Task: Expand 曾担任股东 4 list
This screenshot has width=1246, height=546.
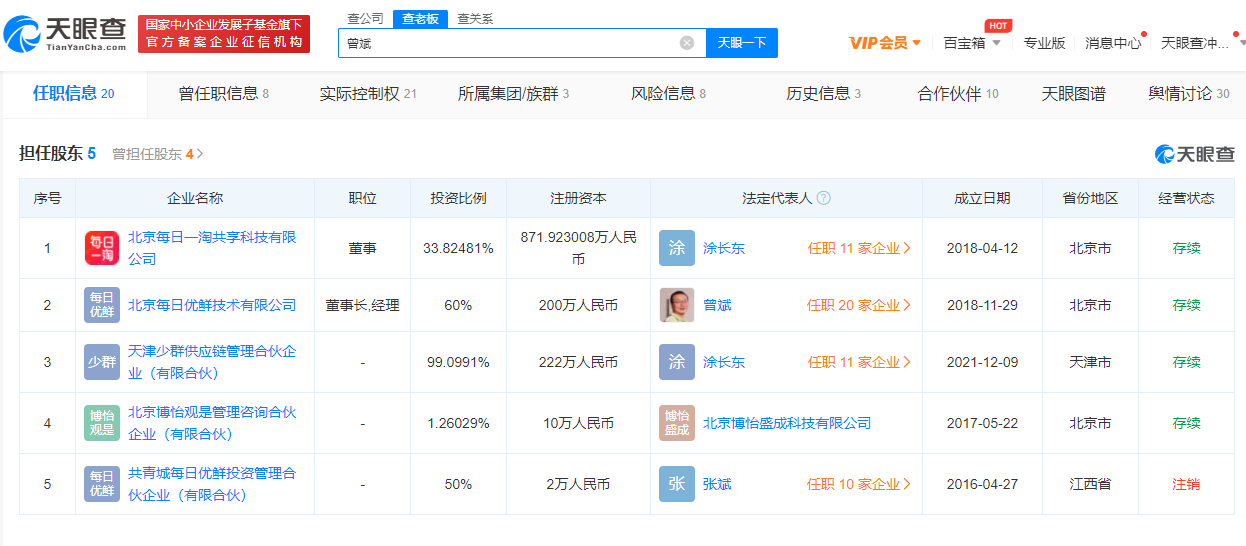Action: [158, 154]
